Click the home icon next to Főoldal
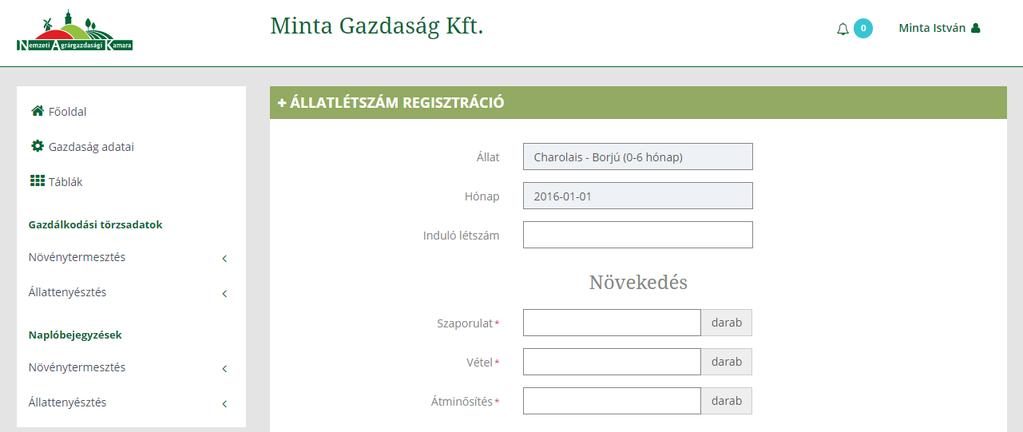 (37, 111)
